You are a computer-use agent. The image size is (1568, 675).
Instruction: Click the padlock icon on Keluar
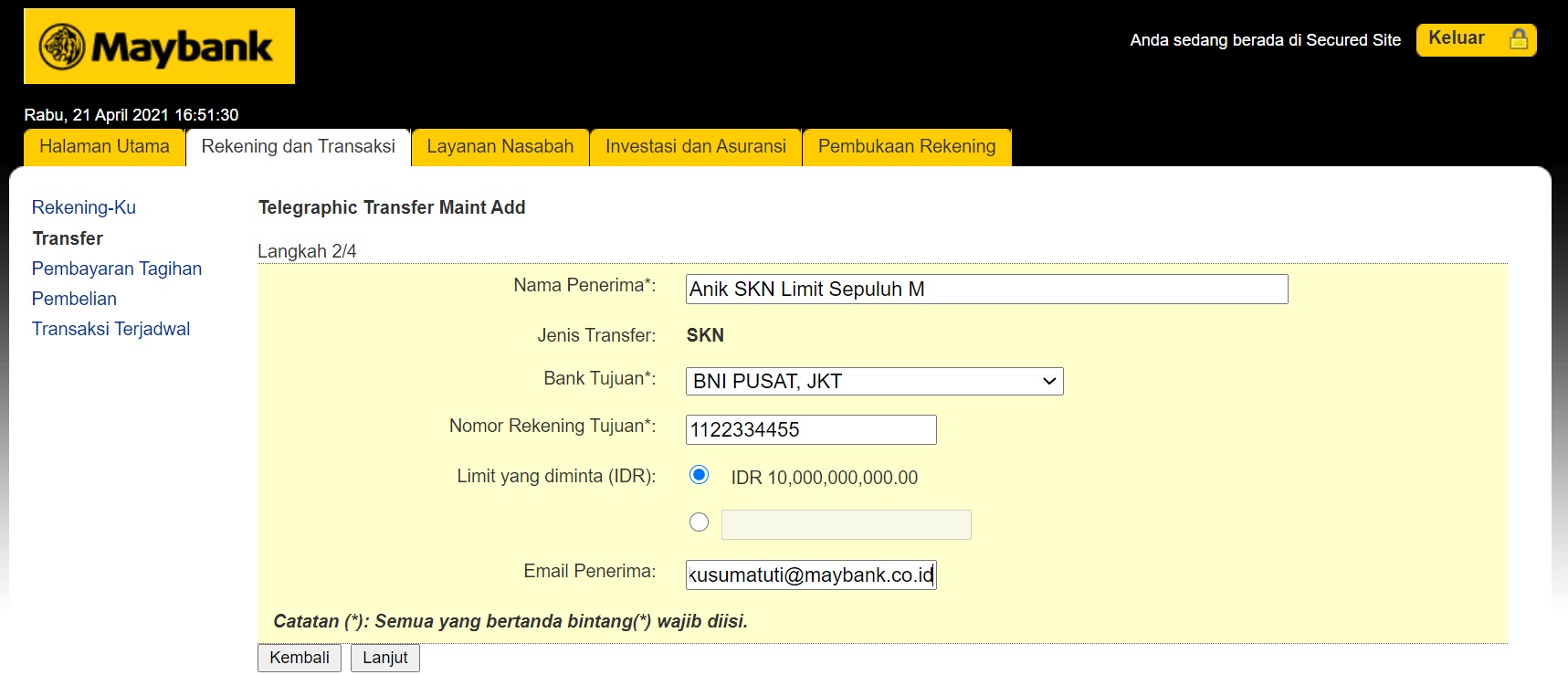click(x=1519, y=39)
